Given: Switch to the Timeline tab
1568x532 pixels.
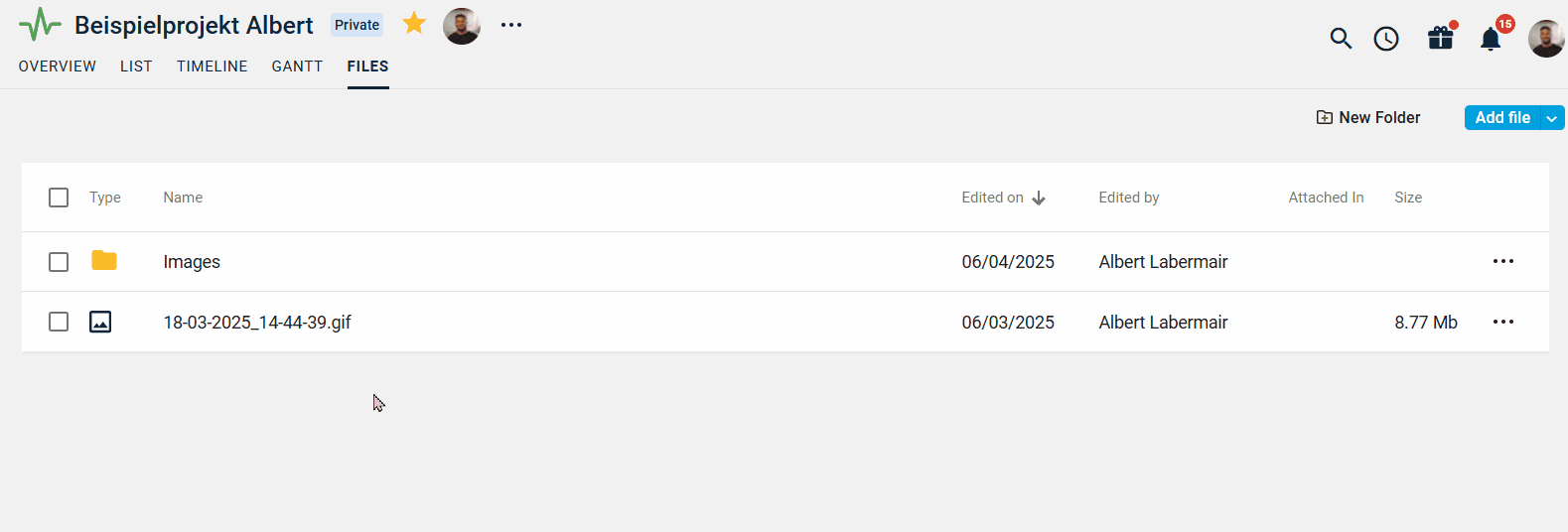Looking at the screenshot, I should click(x=213, y=66).
